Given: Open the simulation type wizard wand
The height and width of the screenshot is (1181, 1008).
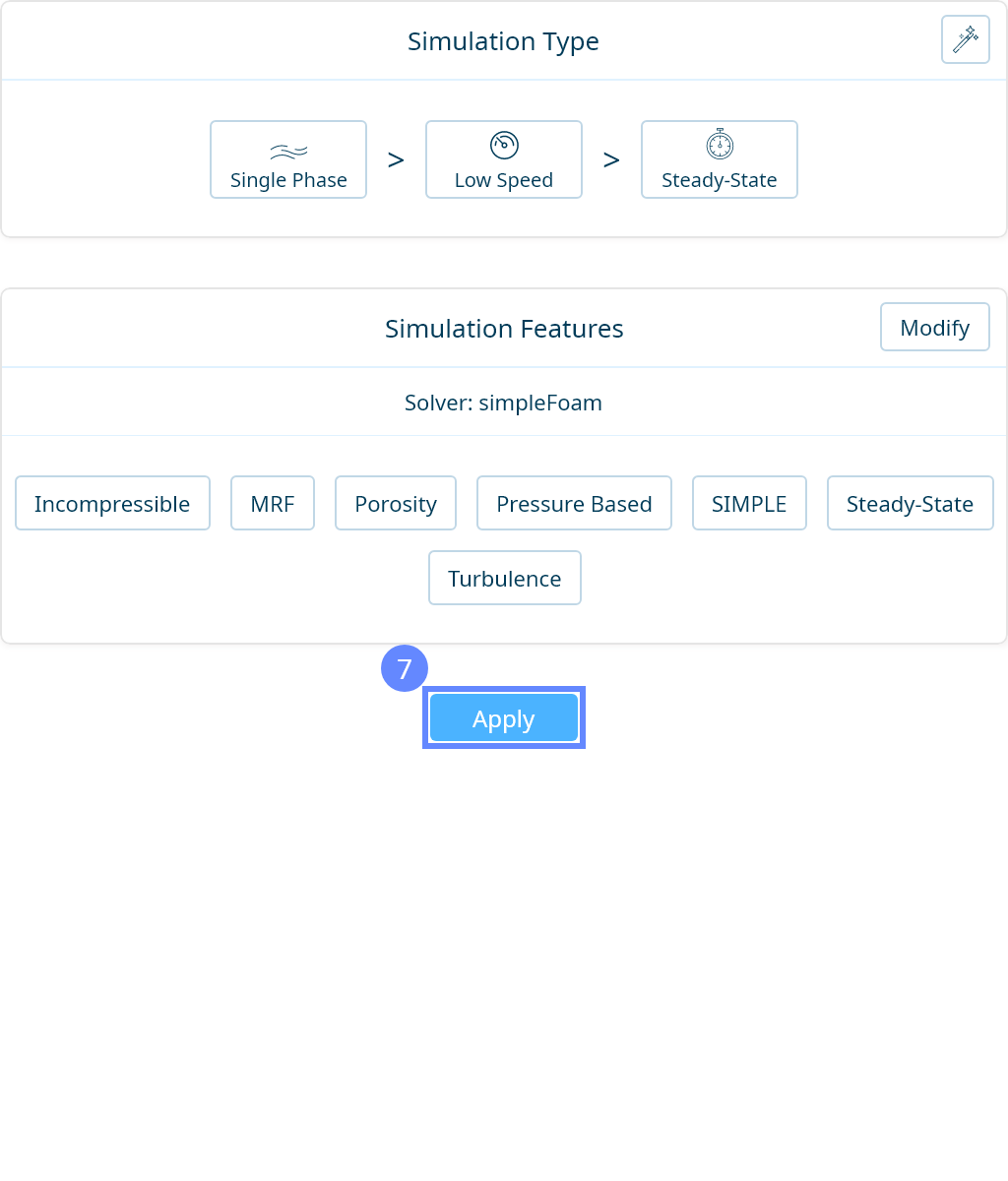Looking at the screenshot, I should tap(965, 40).
